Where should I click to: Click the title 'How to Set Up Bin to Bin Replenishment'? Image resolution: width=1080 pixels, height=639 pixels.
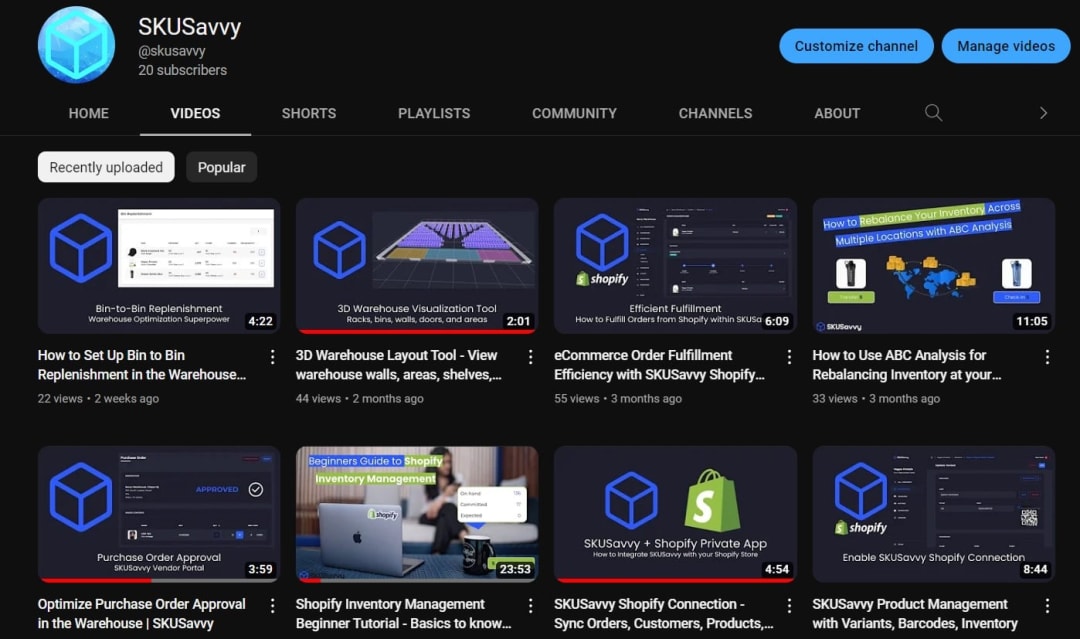click(x=142, y=365)
